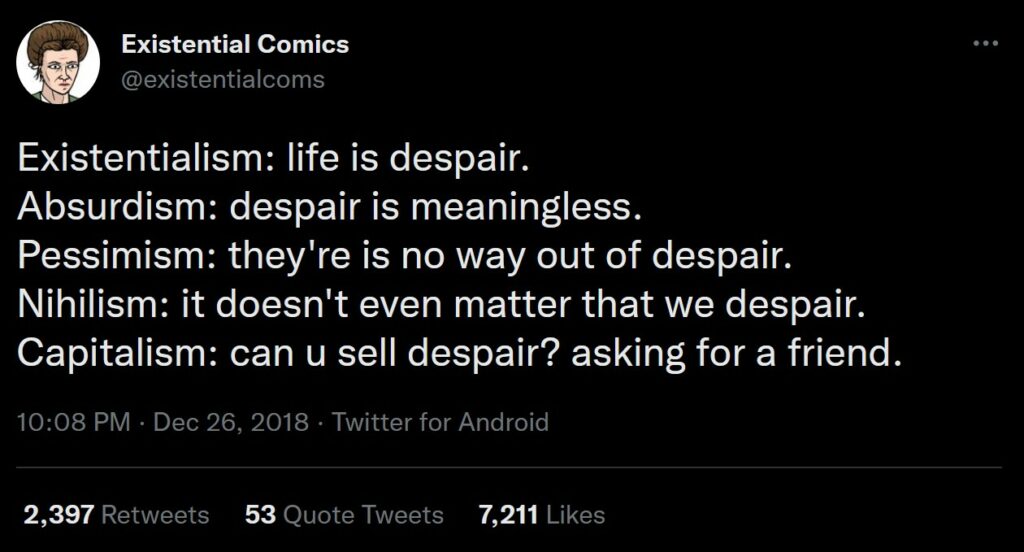Click the word Retweets label
Image resolution: width=1024 pixels, height=552 pixels.
(155, 515)
